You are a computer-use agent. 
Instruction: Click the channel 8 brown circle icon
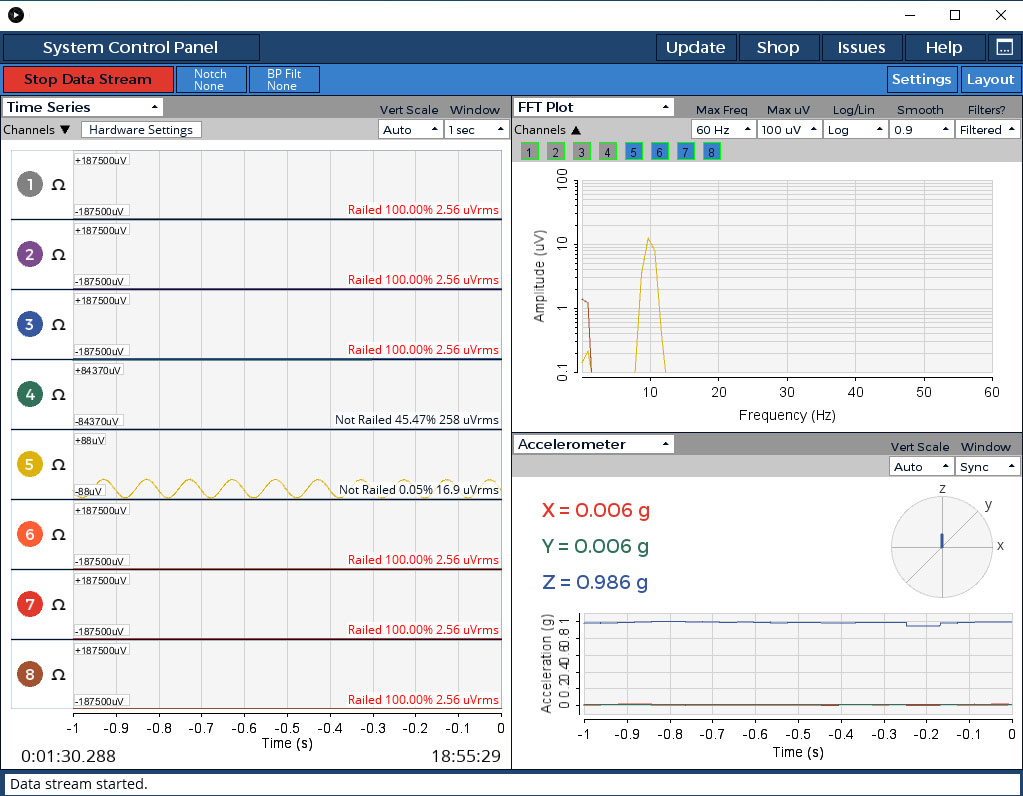click(30, 675)
